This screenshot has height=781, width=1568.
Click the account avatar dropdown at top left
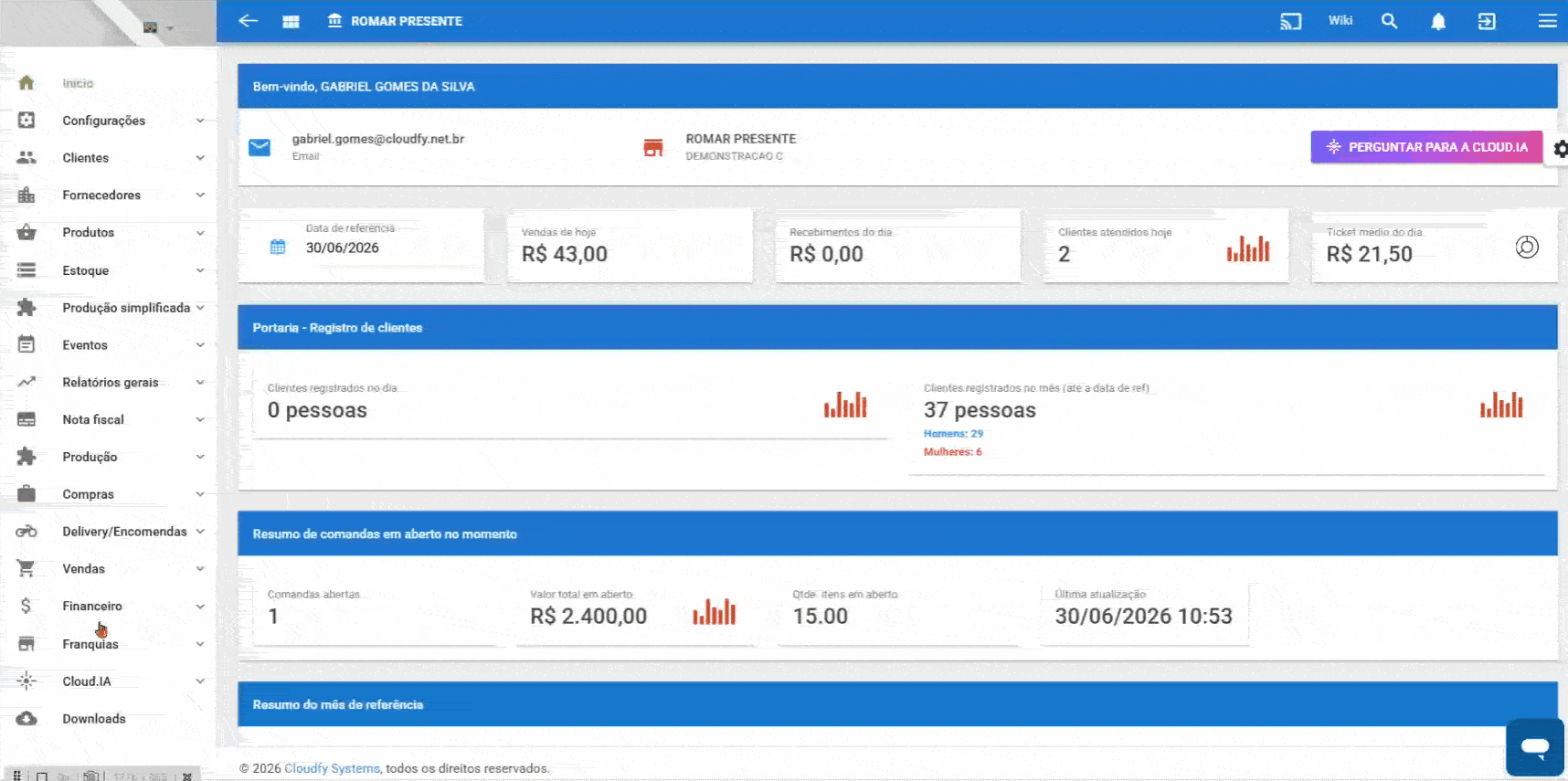coord(158,27)
